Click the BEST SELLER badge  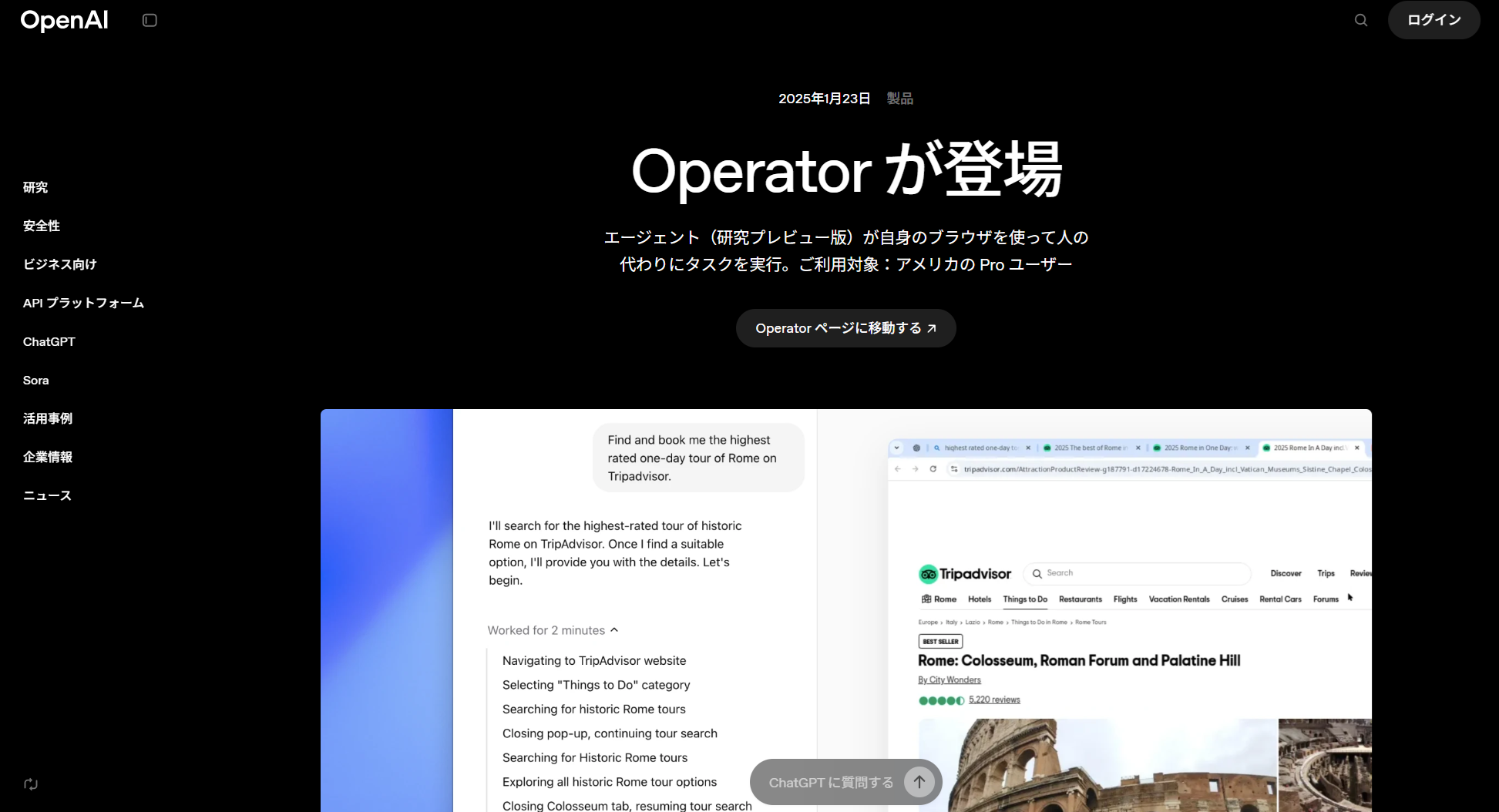(940, 641)
